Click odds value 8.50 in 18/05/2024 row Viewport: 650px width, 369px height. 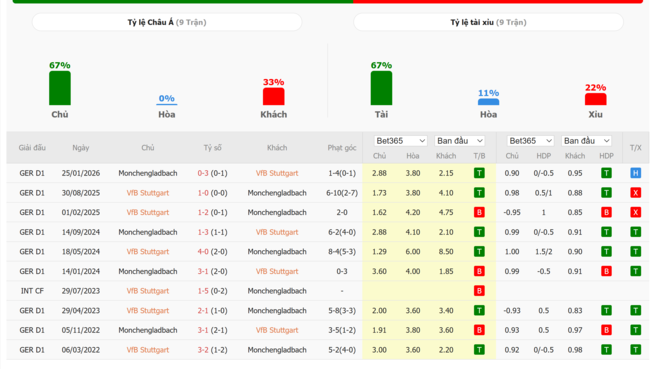coord(446,252)
